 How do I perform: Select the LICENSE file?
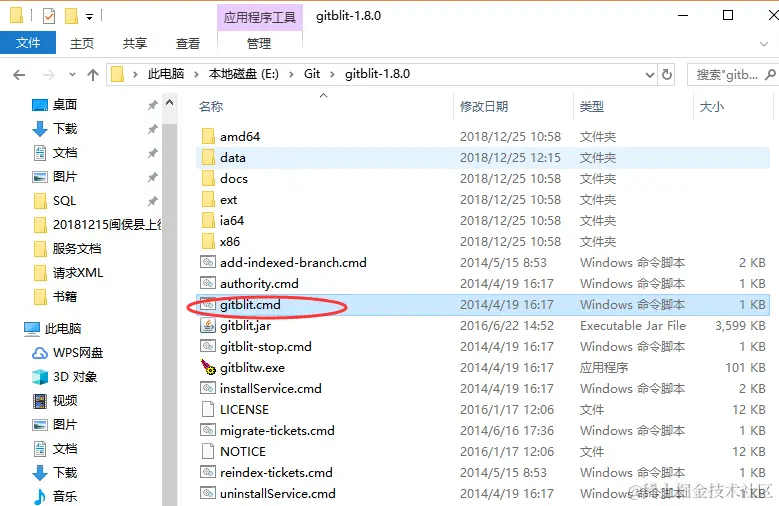click(x=244, y=410)
